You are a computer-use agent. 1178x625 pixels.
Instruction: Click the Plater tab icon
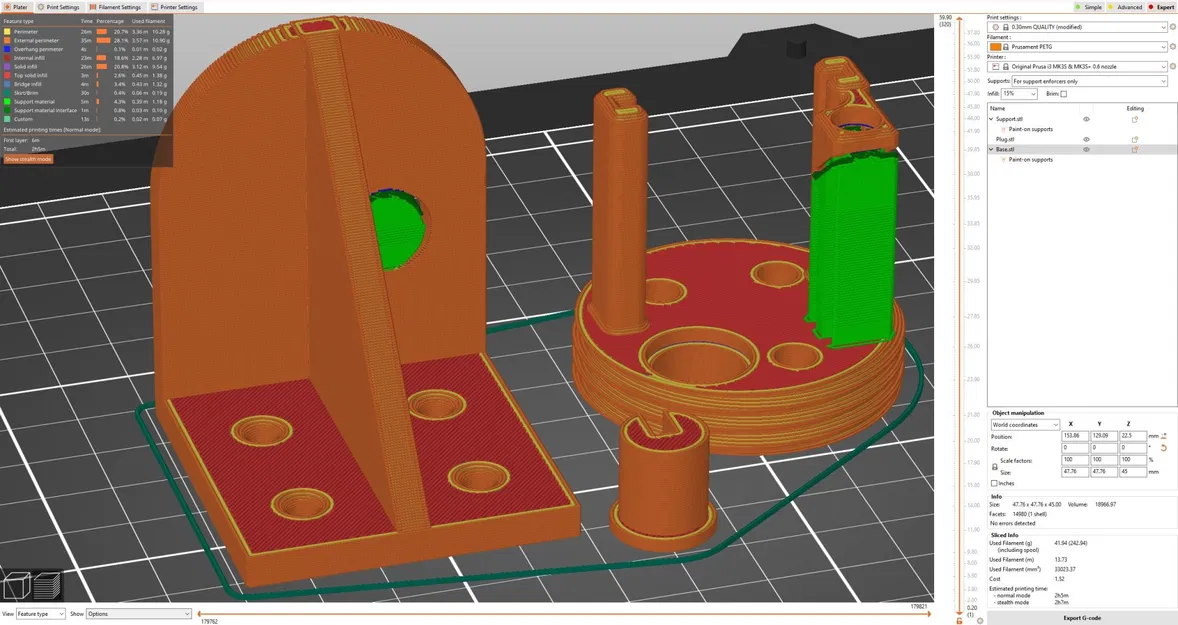coord(7,7)
